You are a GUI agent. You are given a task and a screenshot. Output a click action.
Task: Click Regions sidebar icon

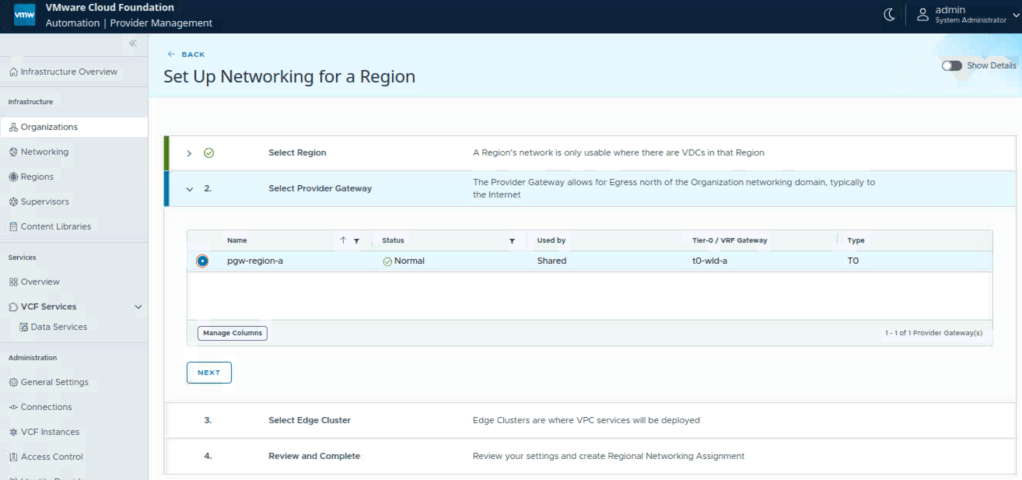point(14,177)
